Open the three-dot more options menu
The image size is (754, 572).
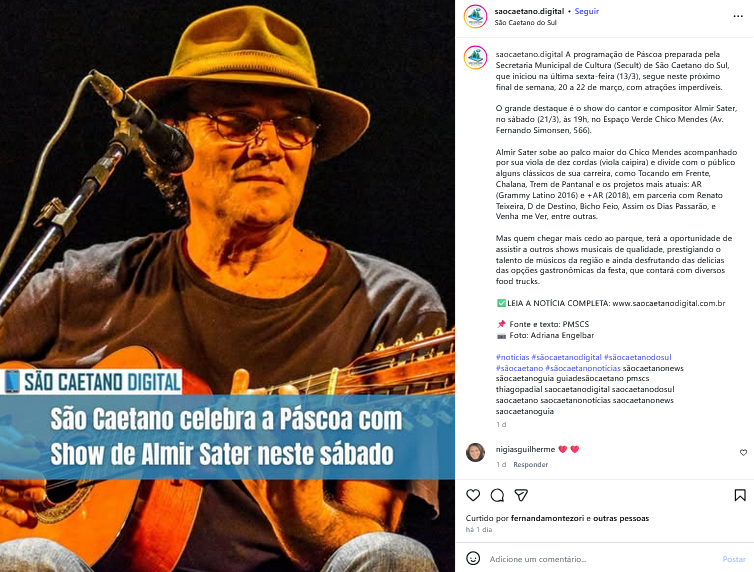738,16
